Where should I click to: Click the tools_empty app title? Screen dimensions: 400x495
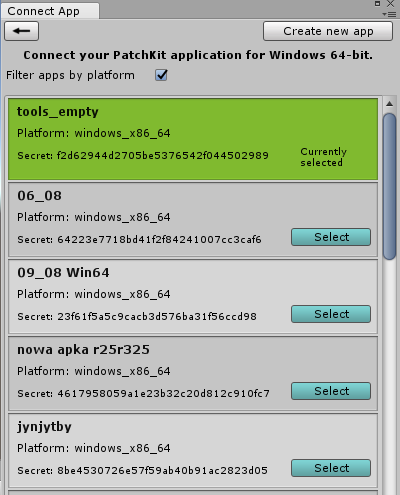point(58,112)
